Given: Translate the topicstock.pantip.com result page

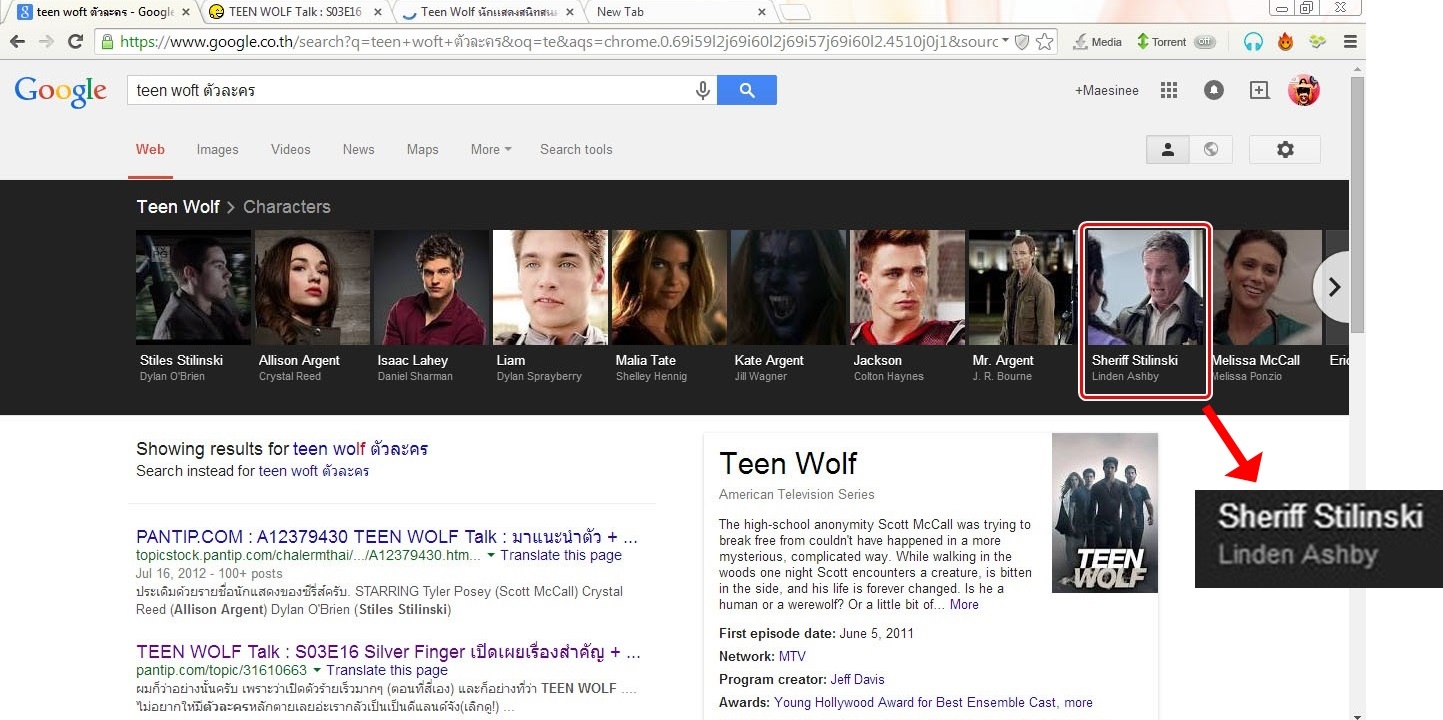Looking at the screenshot, I should [561, 555].
